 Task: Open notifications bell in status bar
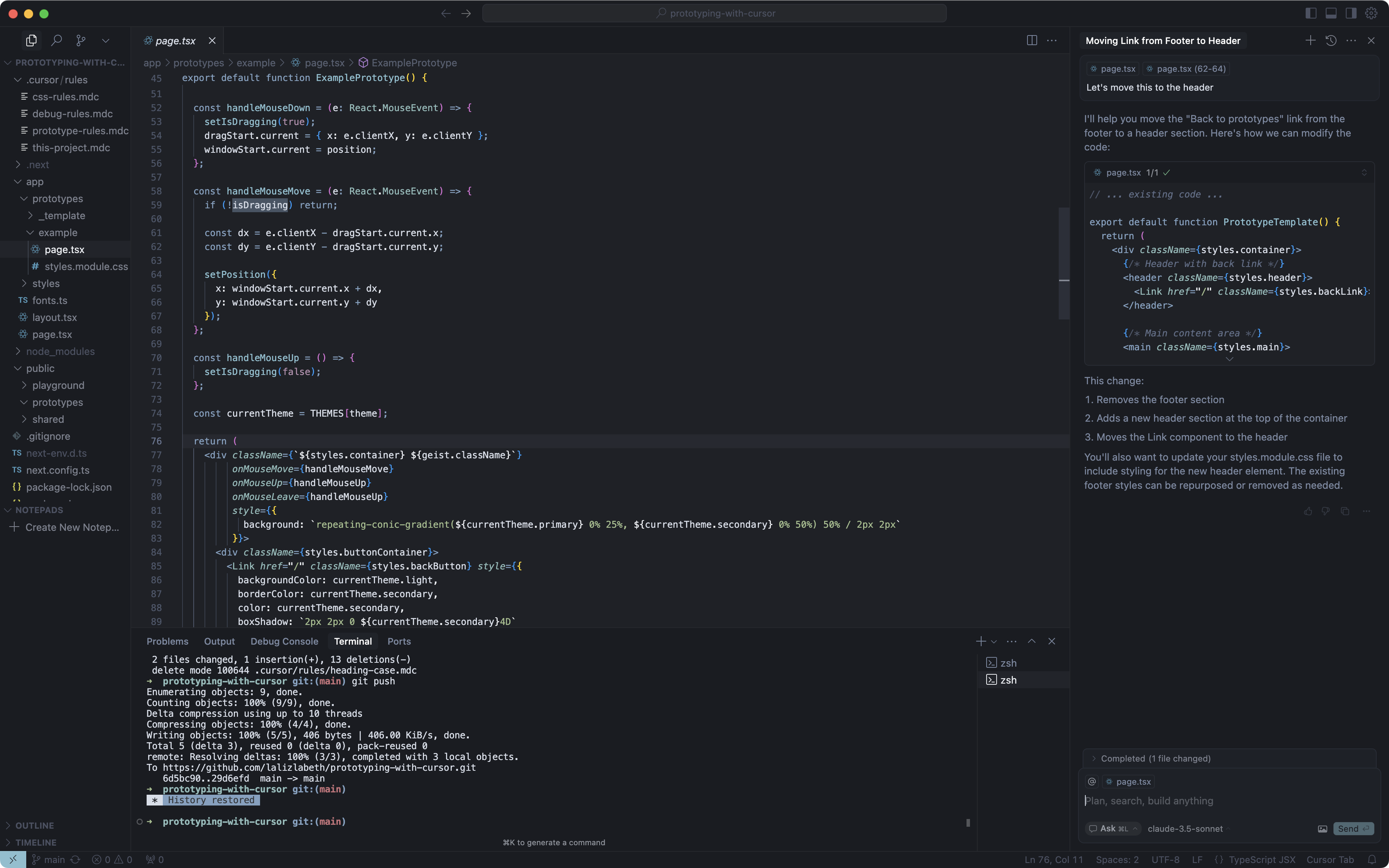[1372, 860]
